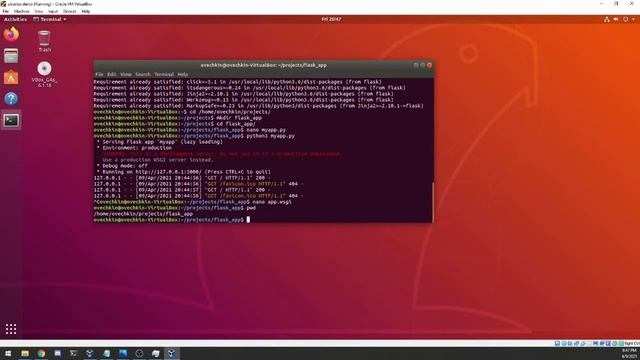
Task: Open the Help menu in the terminal window
Action: coord(182,74)
